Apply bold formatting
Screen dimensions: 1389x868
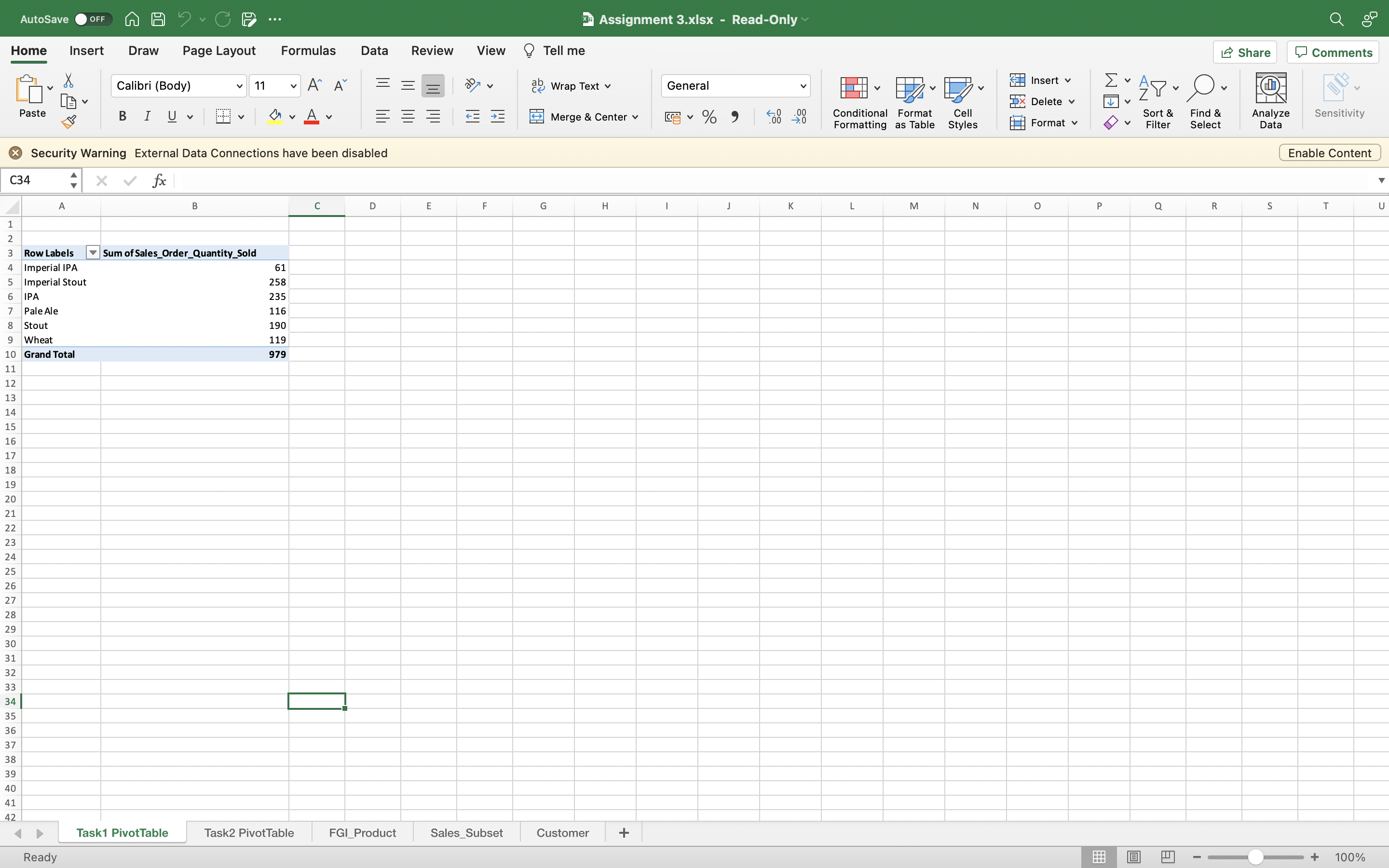tap(122, 117)
